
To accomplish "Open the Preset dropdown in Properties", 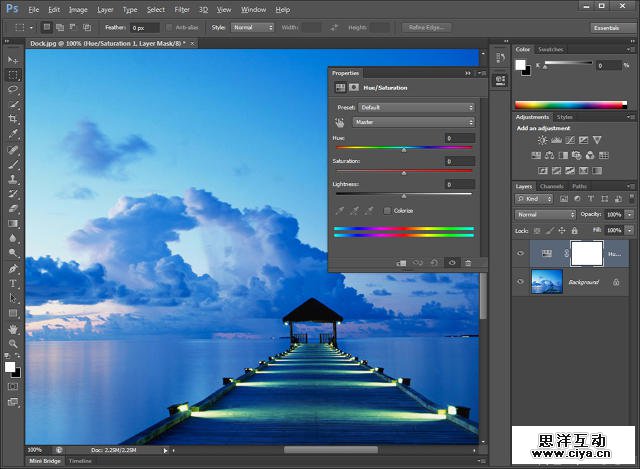I will 415,107.
